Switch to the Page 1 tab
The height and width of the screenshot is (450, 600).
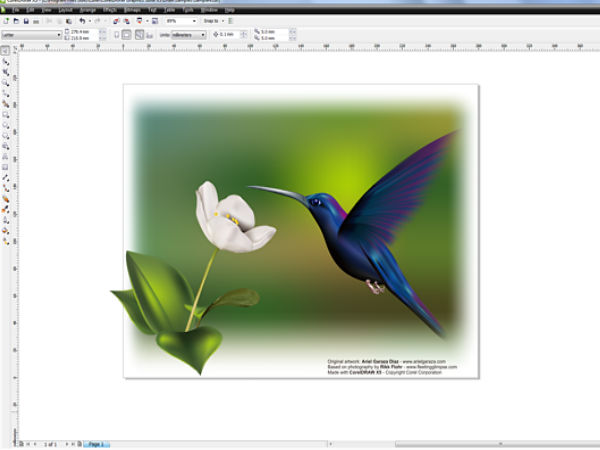click(x=96, y=444)
